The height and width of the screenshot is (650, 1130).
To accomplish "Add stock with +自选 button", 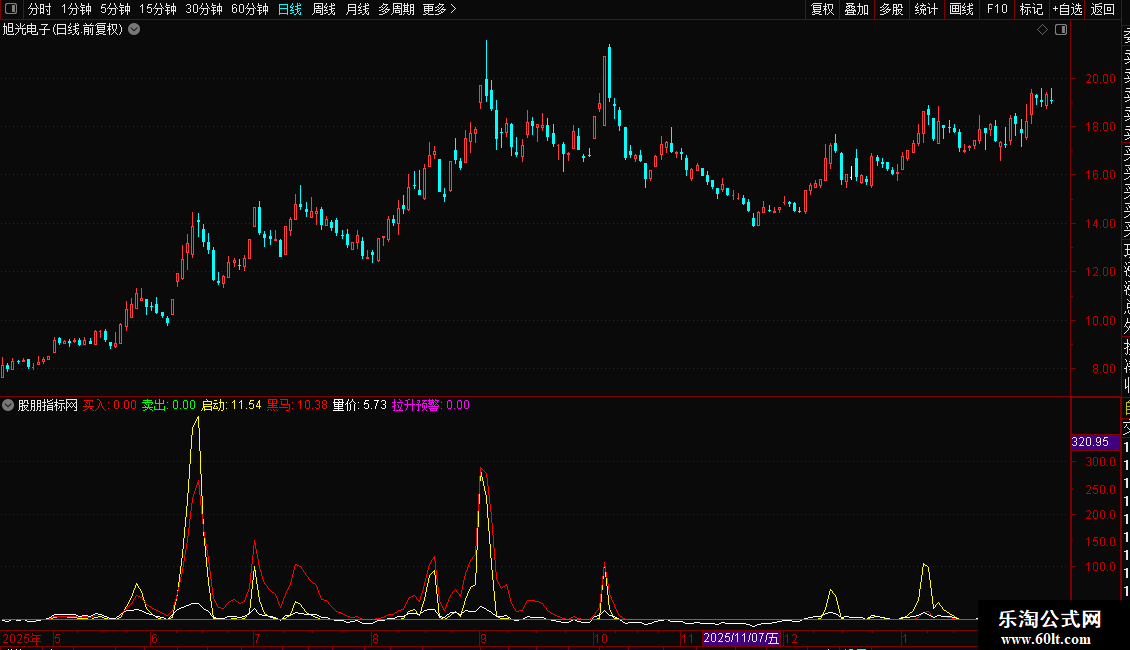I will tap(1067, 9).
